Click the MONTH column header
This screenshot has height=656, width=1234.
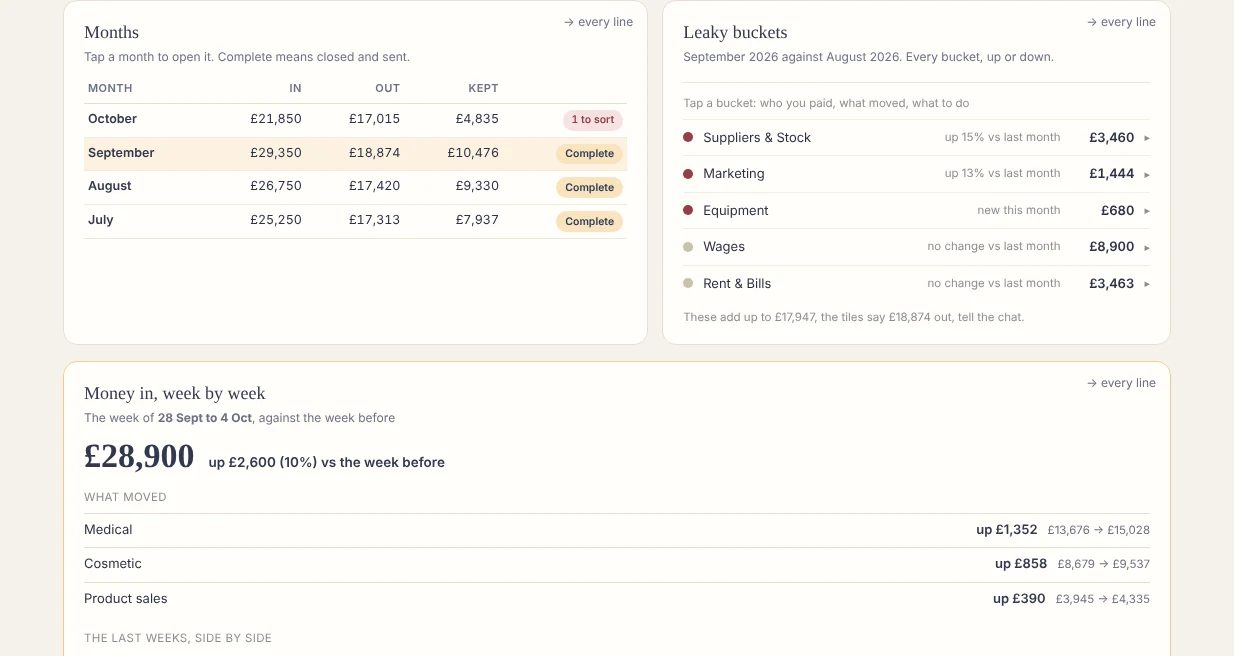pyautogui.click(x=110, y=89)
